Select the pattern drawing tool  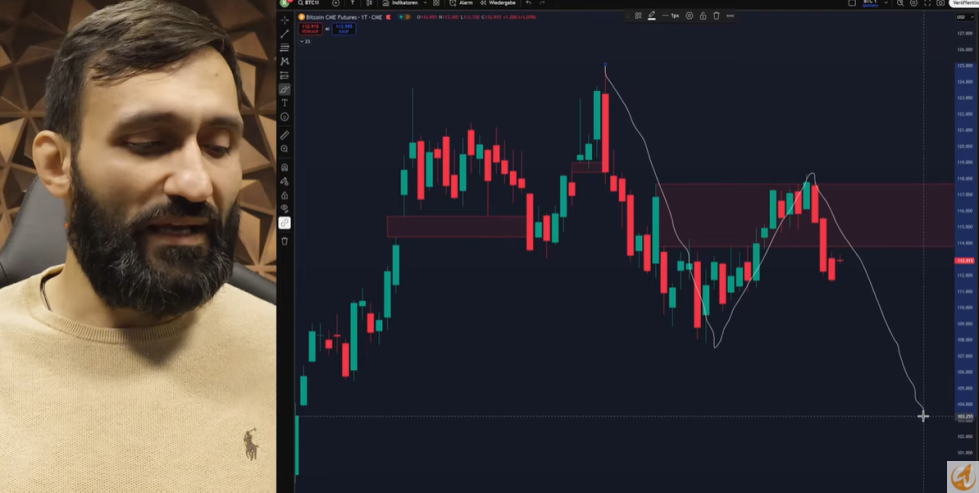[x=285, y=61]
